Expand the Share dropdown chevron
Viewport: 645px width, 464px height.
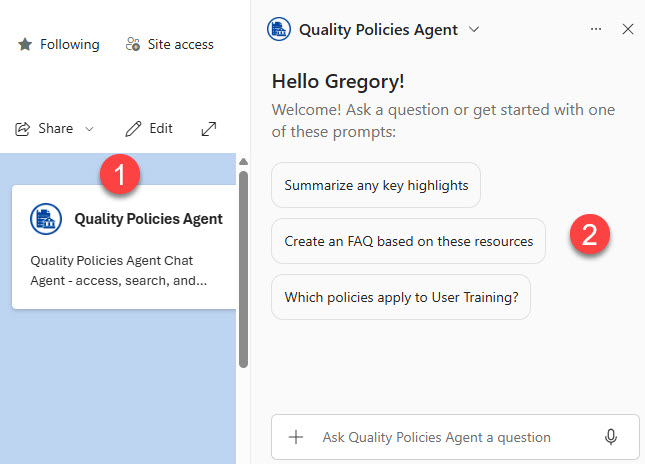point(89,129)
